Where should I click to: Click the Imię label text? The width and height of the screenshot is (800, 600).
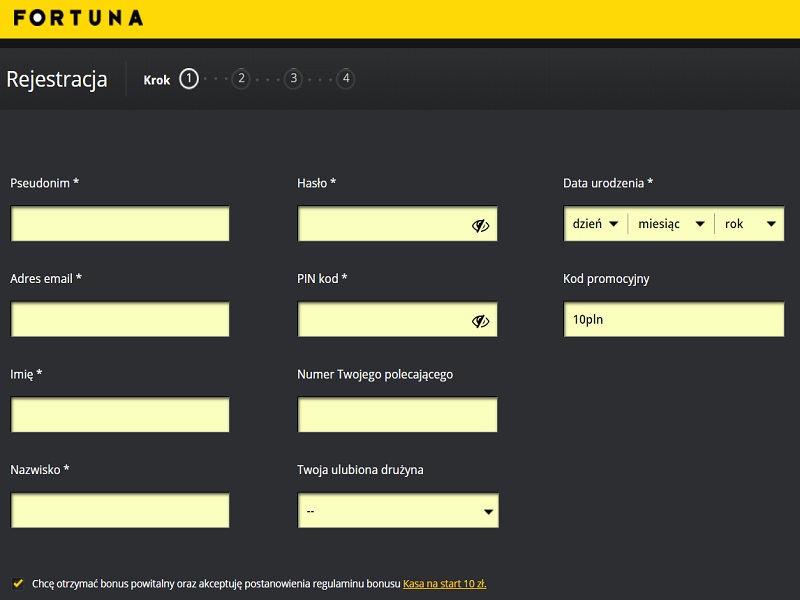coord(26,374)
